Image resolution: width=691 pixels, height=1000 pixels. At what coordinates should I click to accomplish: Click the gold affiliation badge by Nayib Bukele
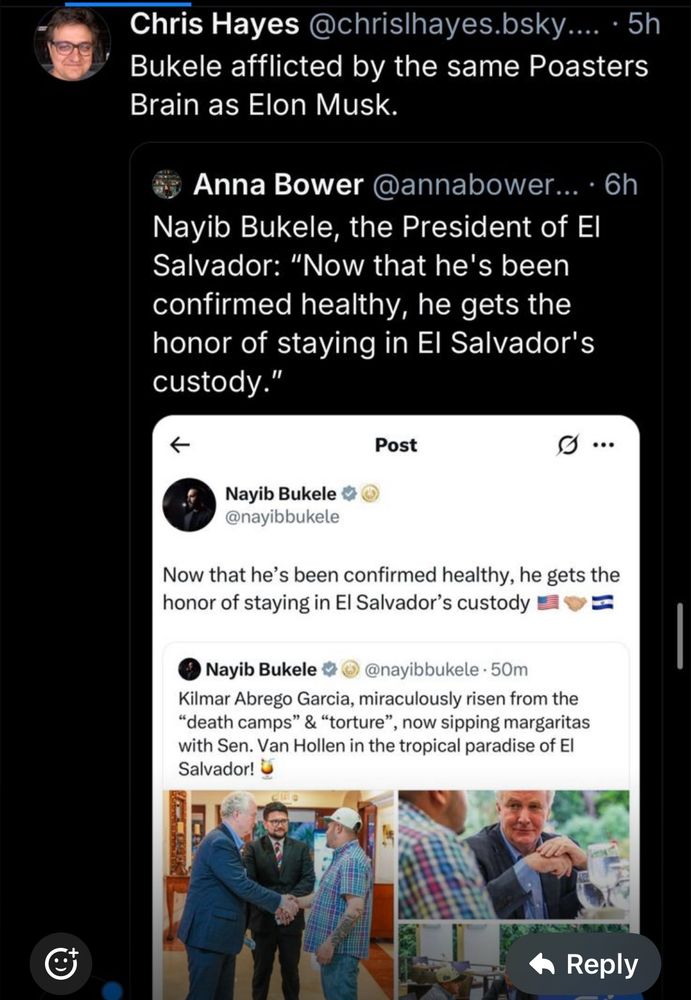(x=368, y=494)
